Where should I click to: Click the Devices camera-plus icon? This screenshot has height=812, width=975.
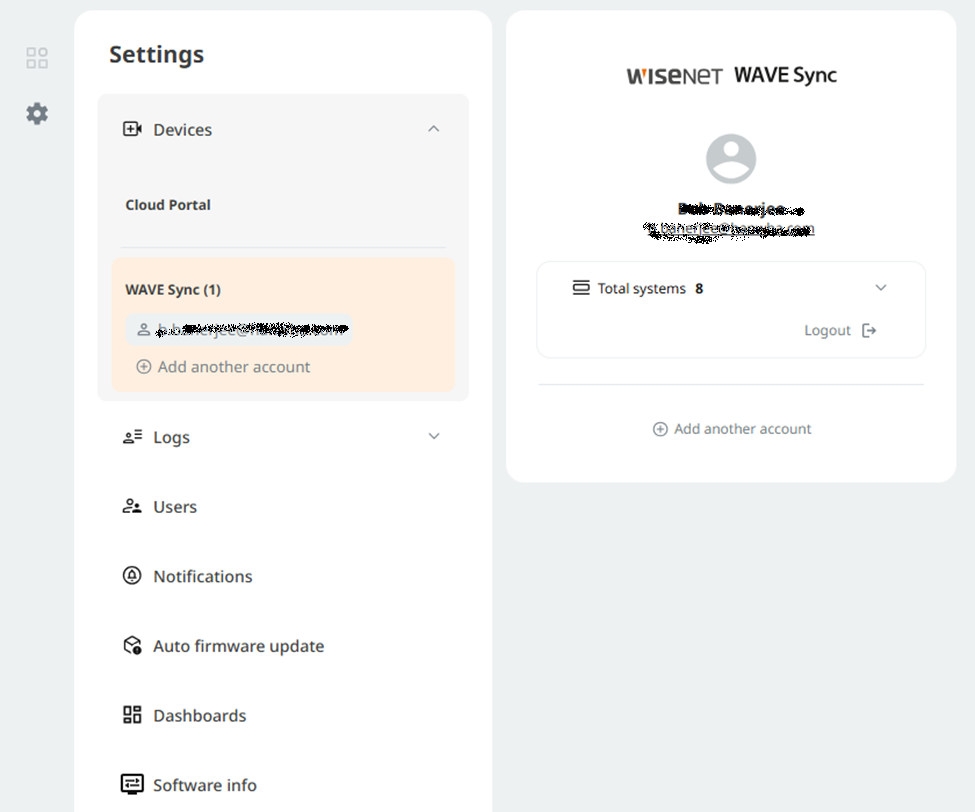132,129
